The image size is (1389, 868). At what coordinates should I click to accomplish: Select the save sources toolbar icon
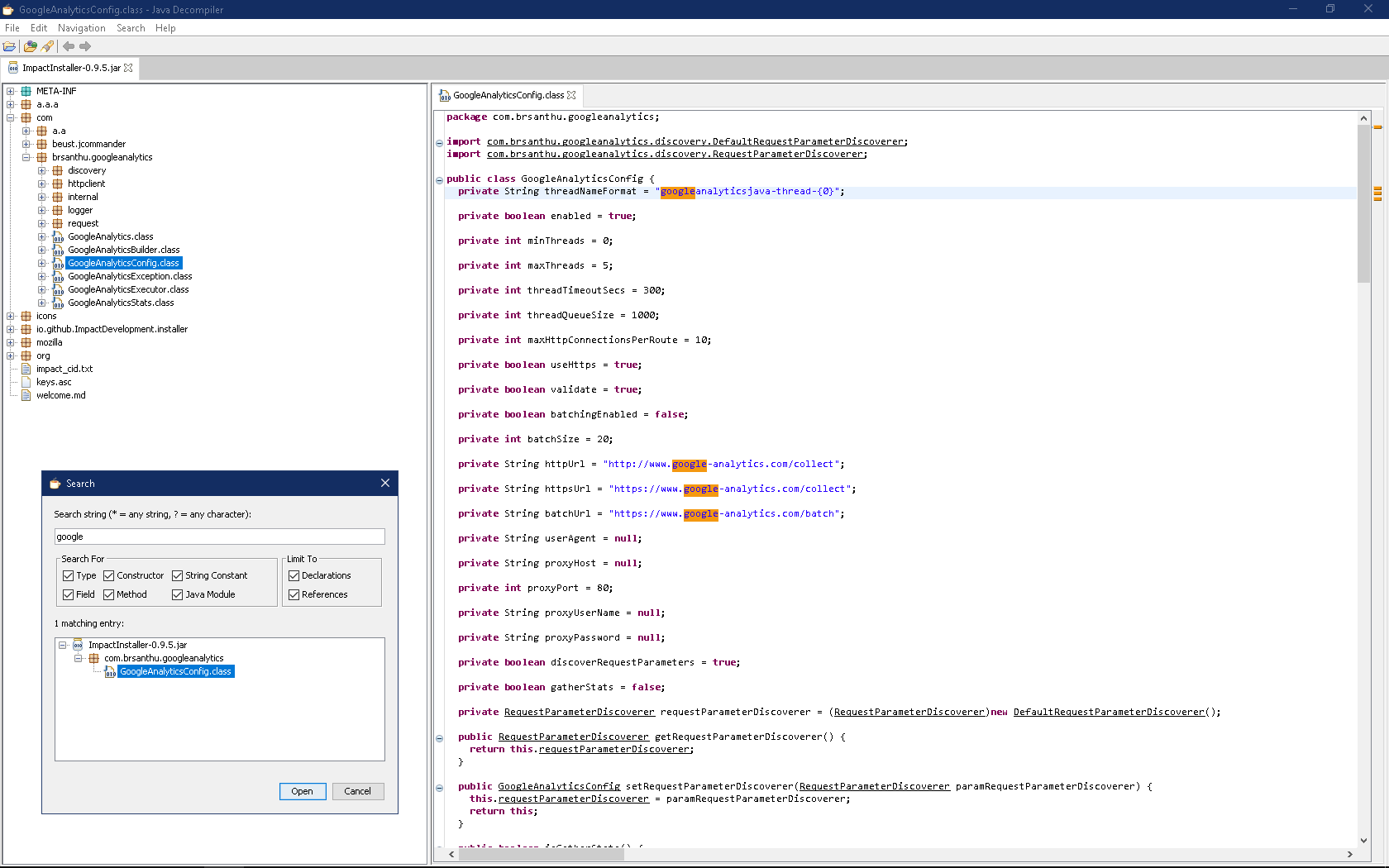(x=47, y=46)
